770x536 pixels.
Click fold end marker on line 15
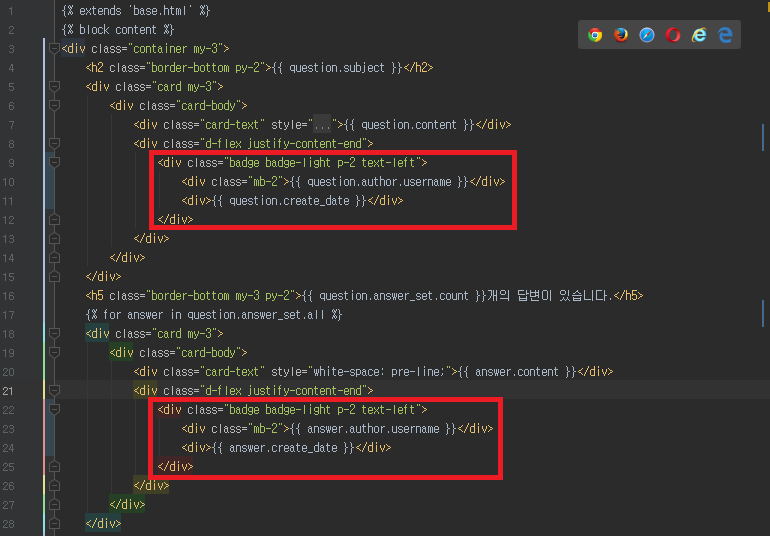coord(55,277)
